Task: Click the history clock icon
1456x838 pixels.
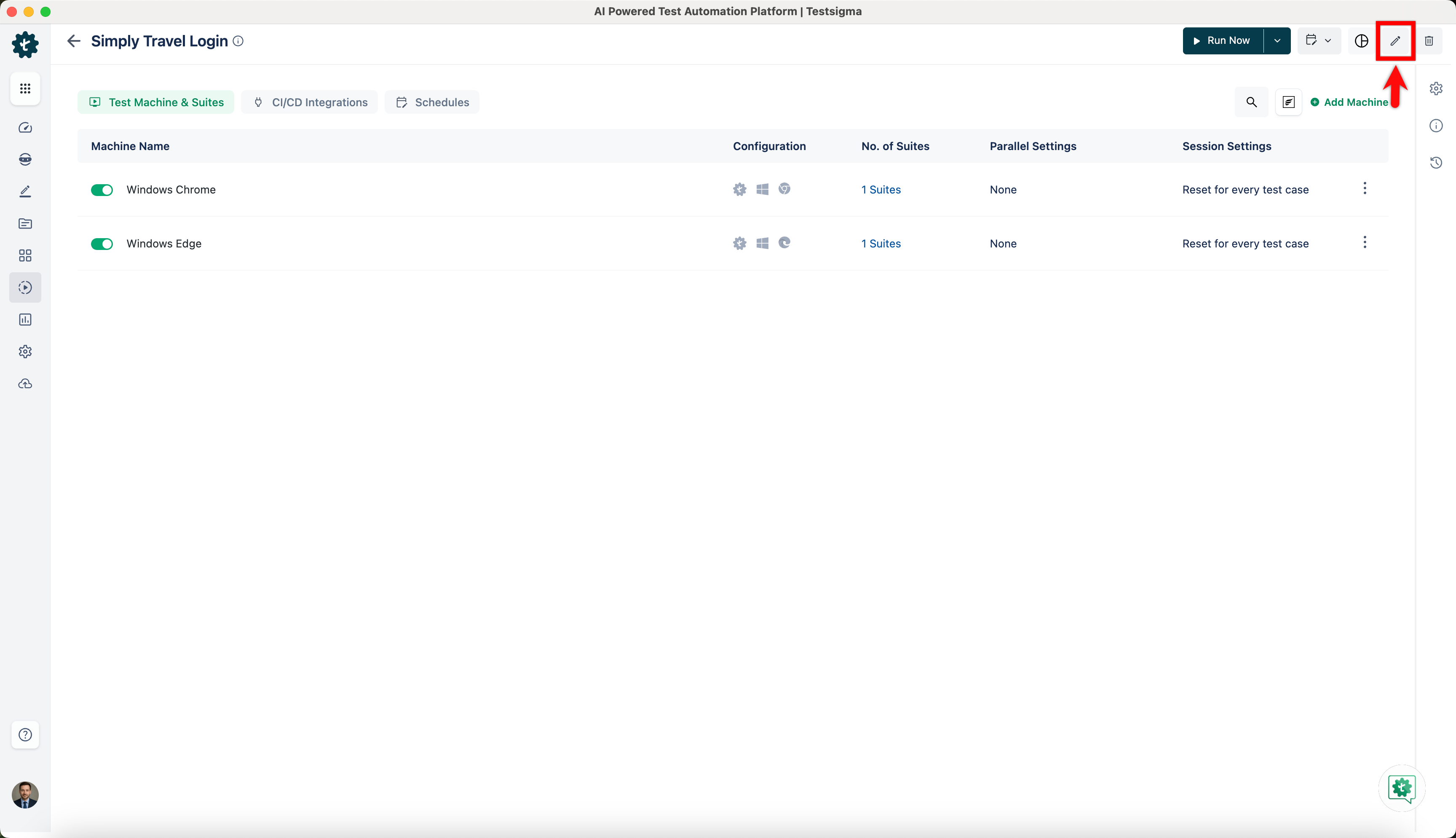Action: pyautogui.click(x=1436, y=163)
